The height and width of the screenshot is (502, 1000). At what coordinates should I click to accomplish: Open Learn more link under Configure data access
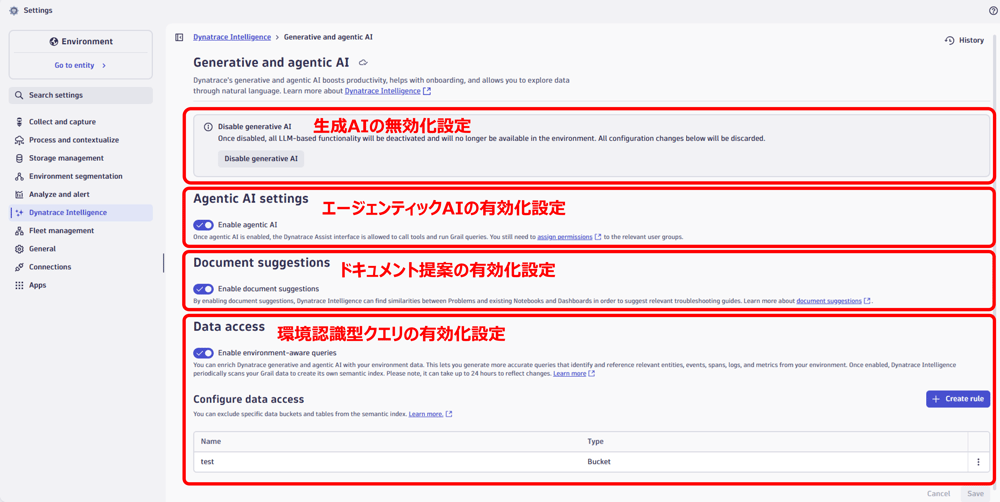click(x=426, y=415)
